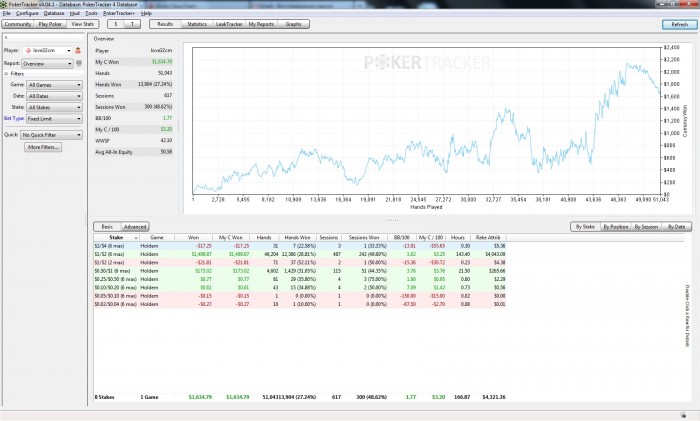Select the $0.05/$0.10 (6 max) row
The height and width of the screenshot is (421, 700).
300,296
